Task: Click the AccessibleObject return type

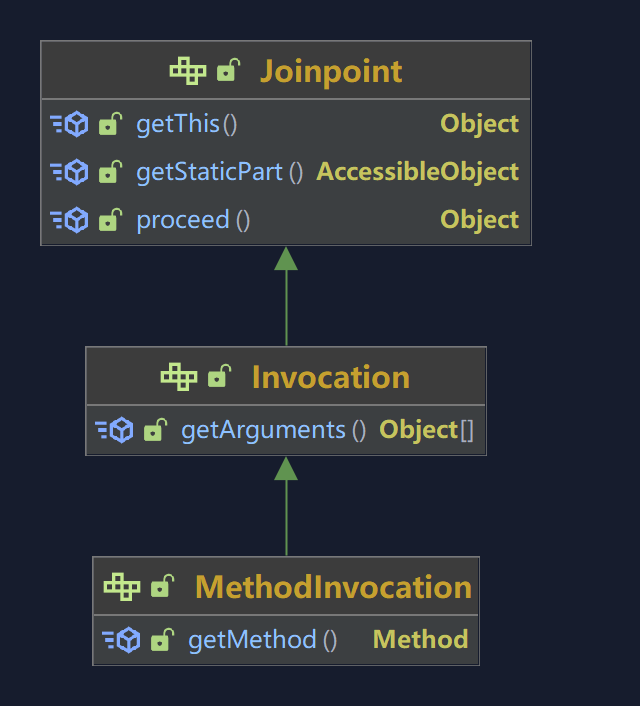Action: tap(418, 172)
